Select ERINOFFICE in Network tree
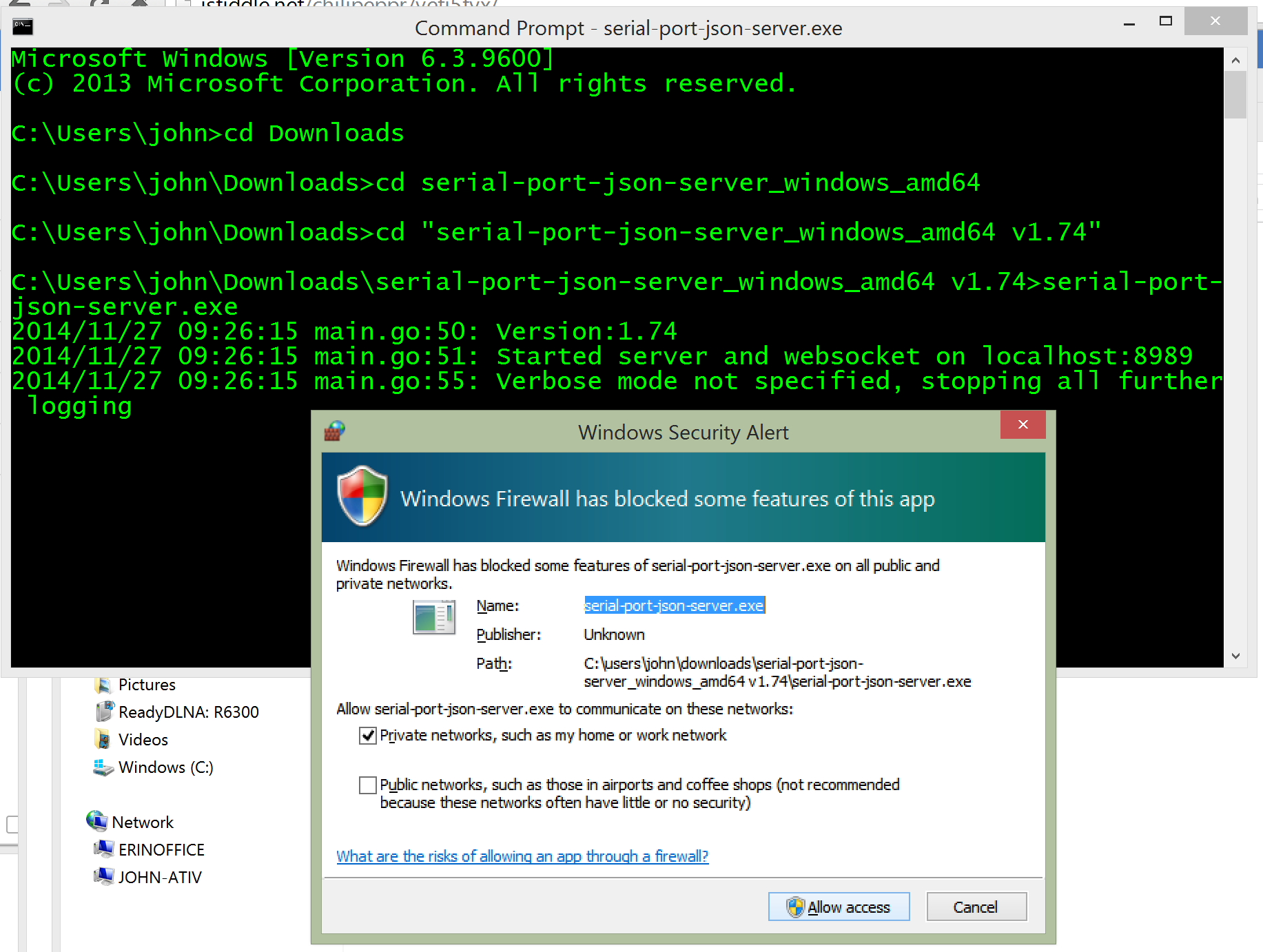Image resolution: width=1263 pixels, height=952 pixels. pyautogui.click(x=161, y=850)
